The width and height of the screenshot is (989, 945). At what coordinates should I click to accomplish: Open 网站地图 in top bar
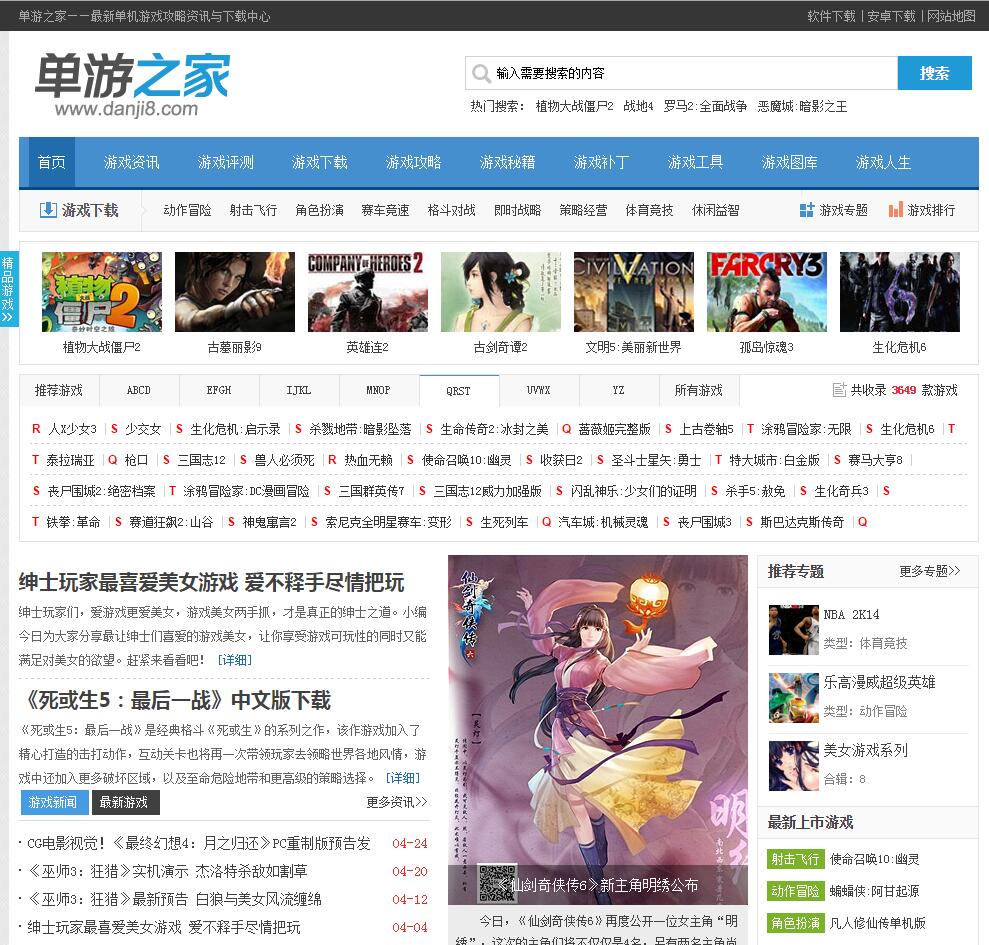point(951,16)
